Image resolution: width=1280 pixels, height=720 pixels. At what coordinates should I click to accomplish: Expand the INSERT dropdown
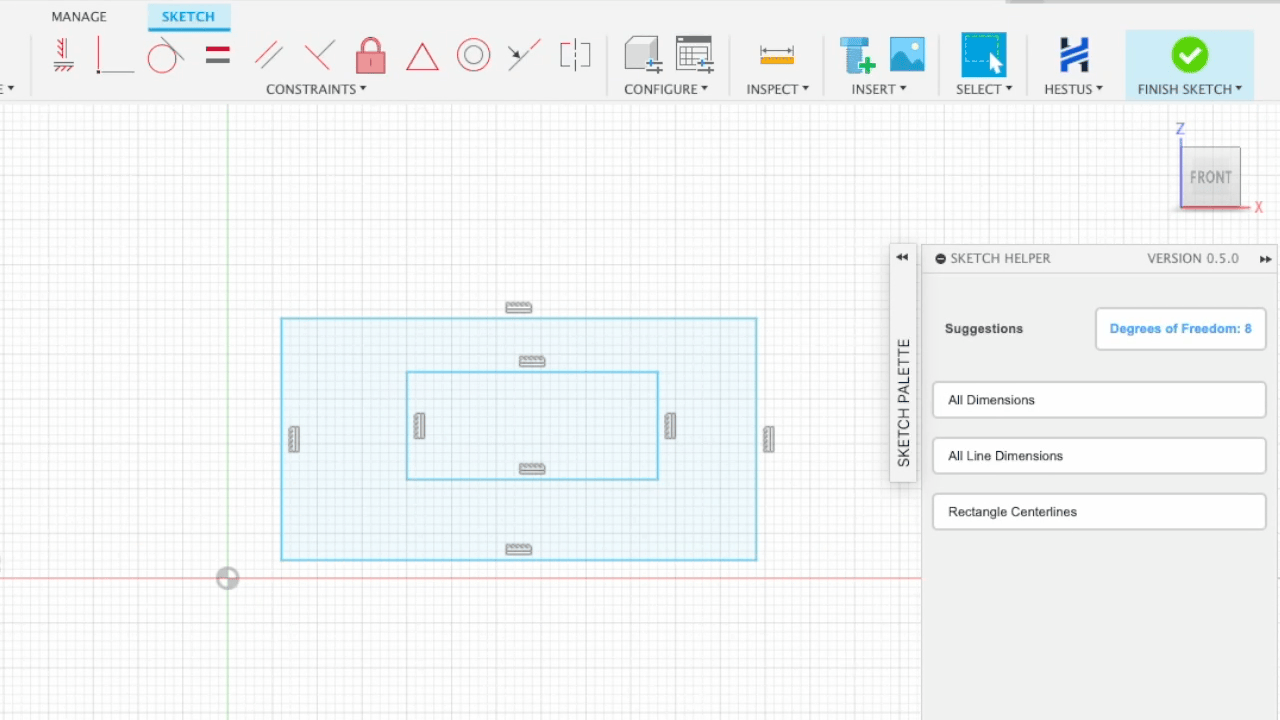879,89
